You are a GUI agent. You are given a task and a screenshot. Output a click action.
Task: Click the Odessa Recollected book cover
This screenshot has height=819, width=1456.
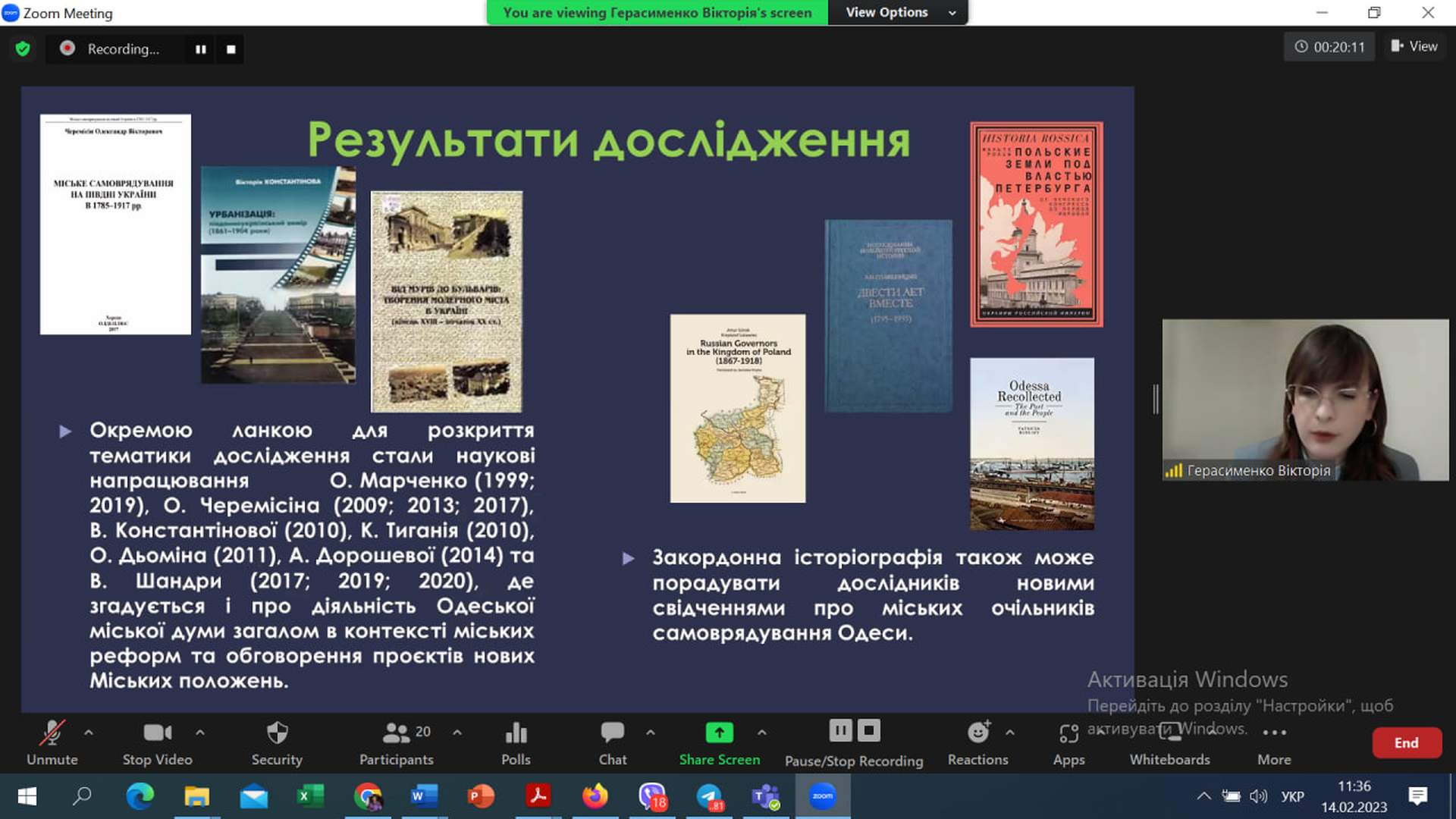1032,444
